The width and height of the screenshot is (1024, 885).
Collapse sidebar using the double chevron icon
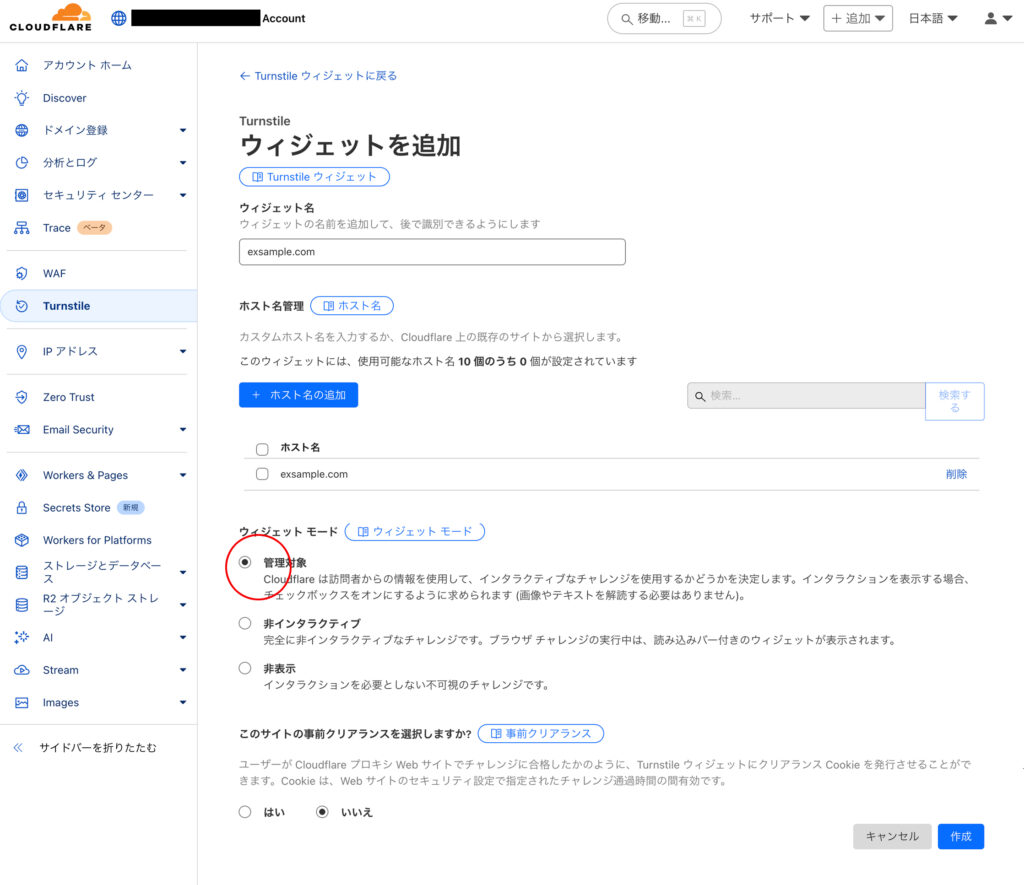pos(18,748)
